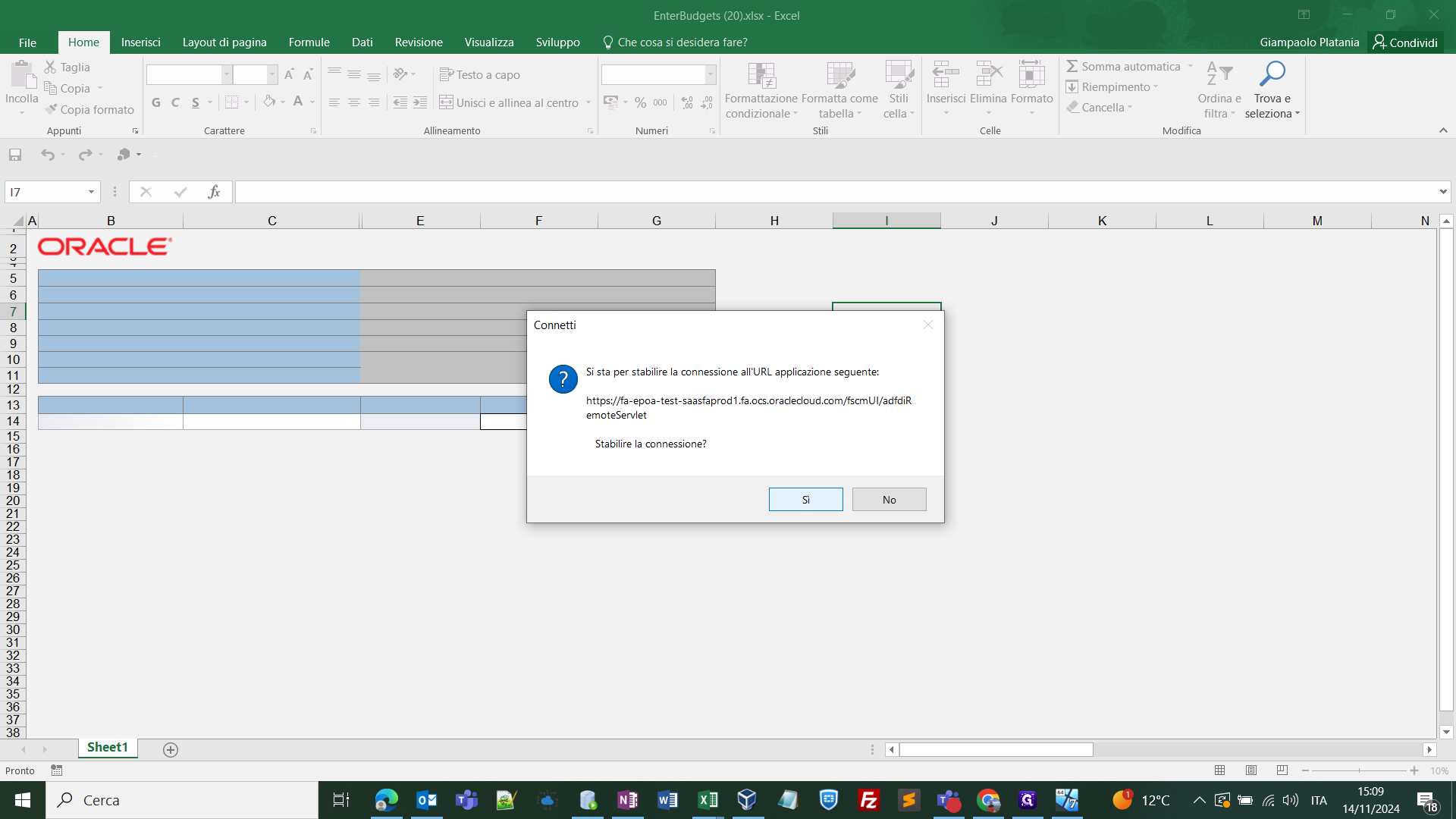Click the increase decimal icon
Image resolution: width=1456 pixels, height=819 pixels.
tap(687, 102)
